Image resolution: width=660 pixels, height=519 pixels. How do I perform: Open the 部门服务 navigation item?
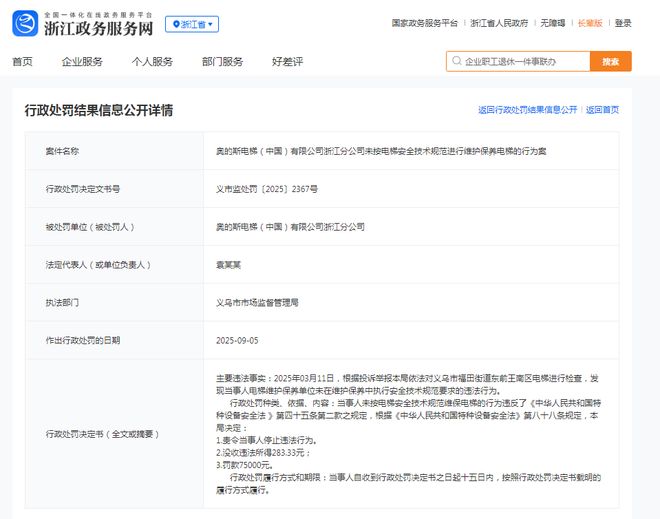click(222, 61)
